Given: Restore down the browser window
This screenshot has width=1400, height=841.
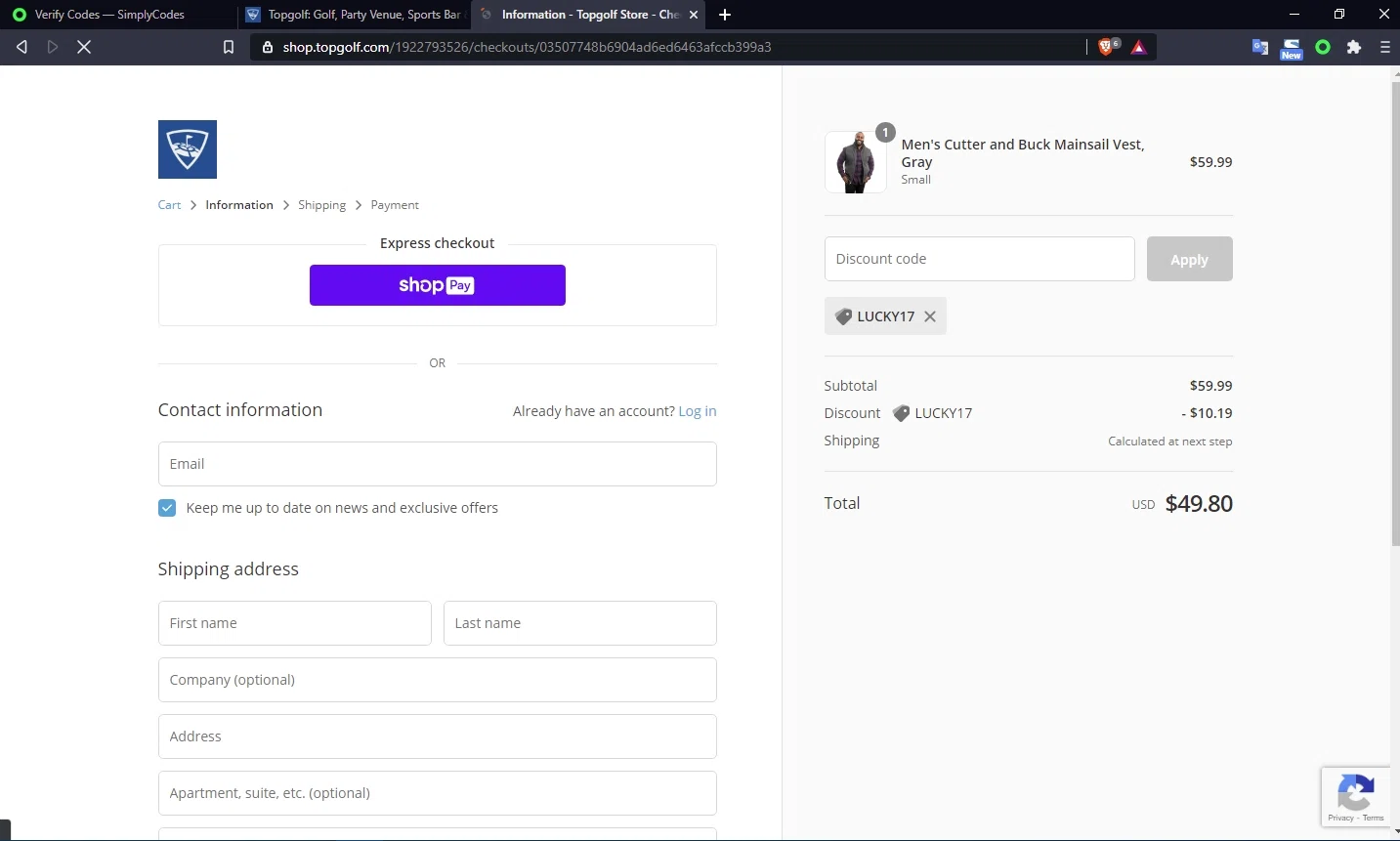Looking at the screenshot, I should [x=1339, y=15].
